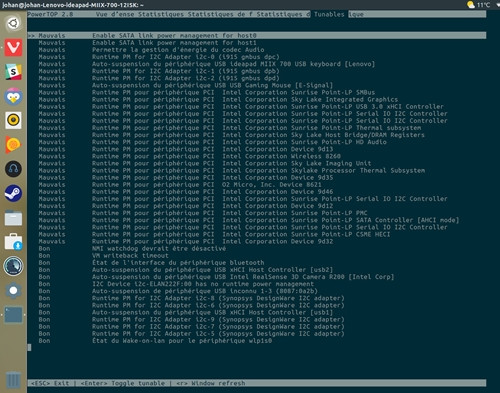Launch Vivaldi browser from the dock

(x=13, y=48)
